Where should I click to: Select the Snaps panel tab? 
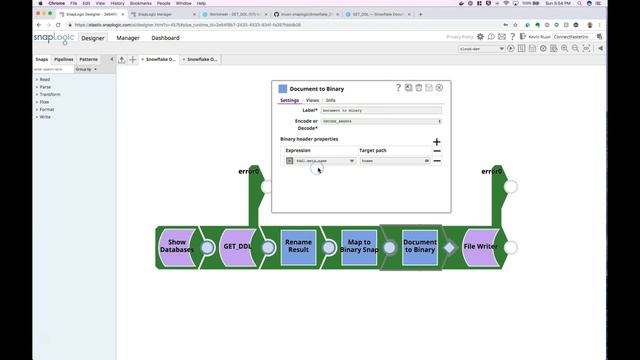tap(42, 59)
